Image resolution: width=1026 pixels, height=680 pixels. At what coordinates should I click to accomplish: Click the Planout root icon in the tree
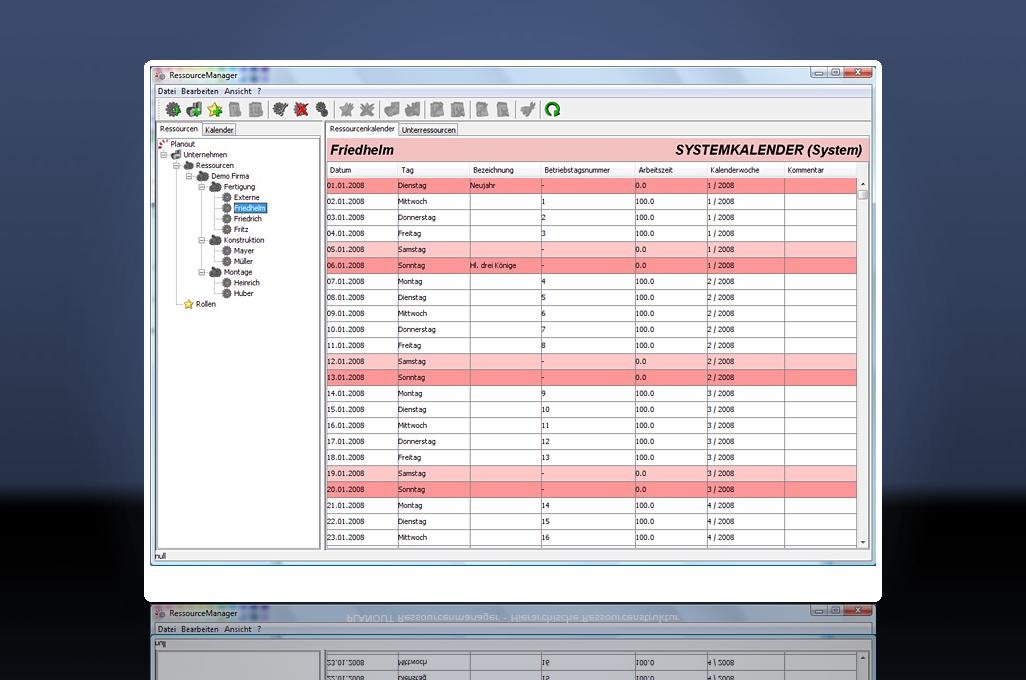[x=163, y=144]
